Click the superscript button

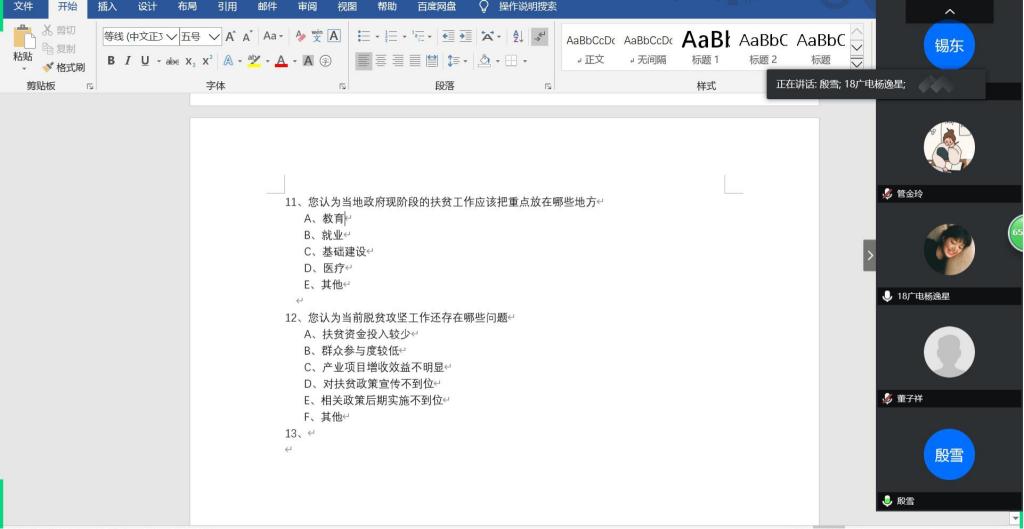pyautogui.click(x=207, y=61)
